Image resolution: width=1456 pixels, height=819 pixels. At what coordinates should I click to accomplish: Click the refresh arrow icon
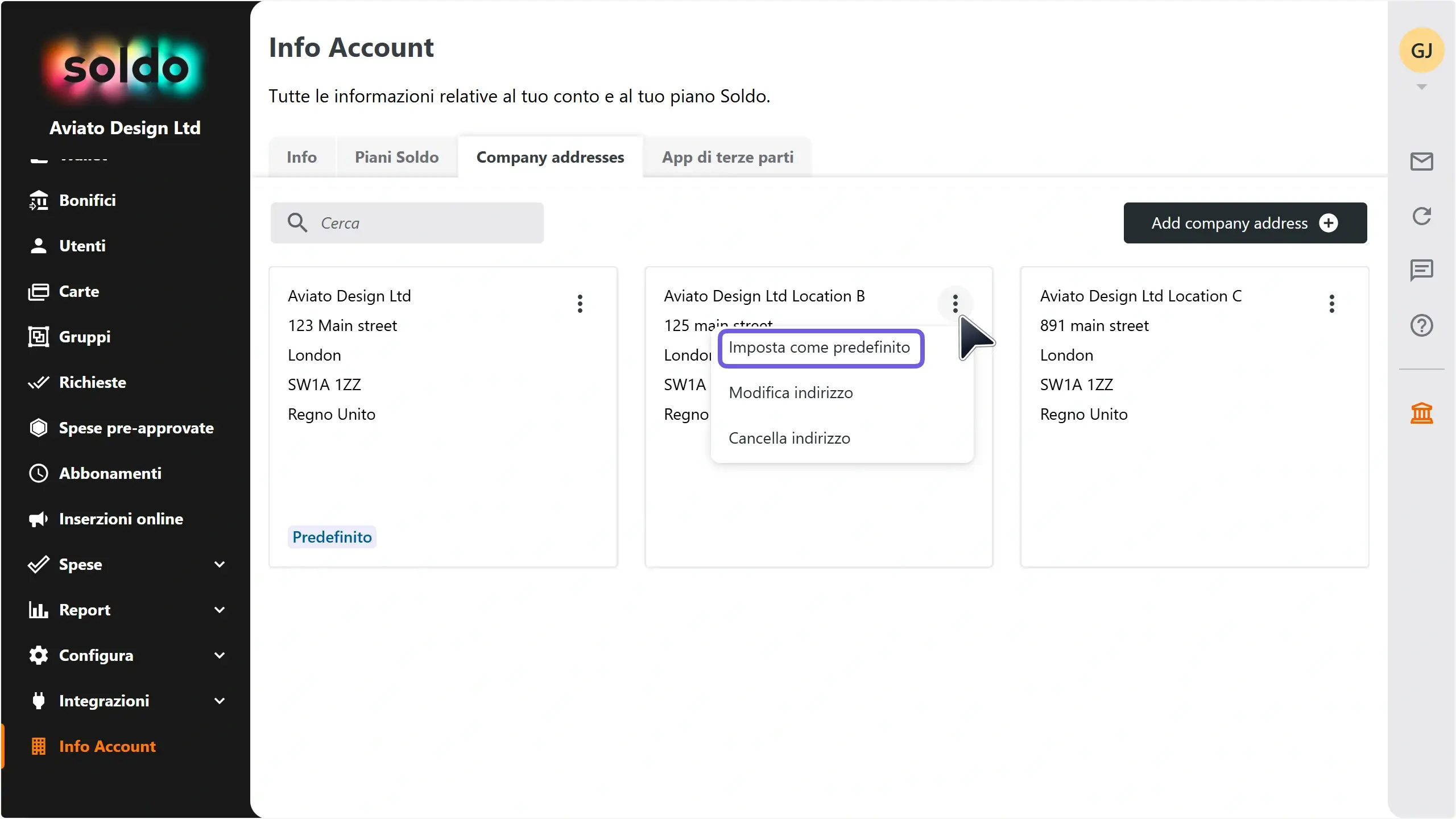click(x=1421, y=216)
